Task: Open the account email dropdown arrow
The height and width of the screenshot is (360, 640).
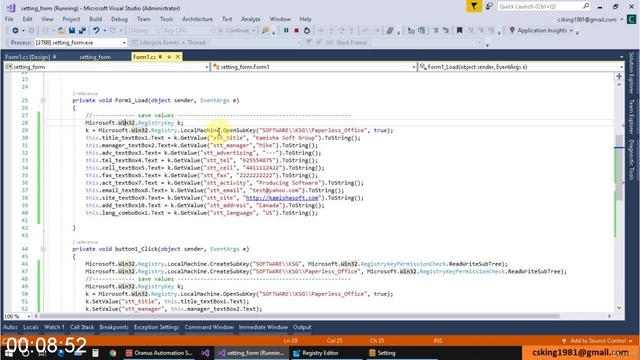Action: [x=622, y=20]
